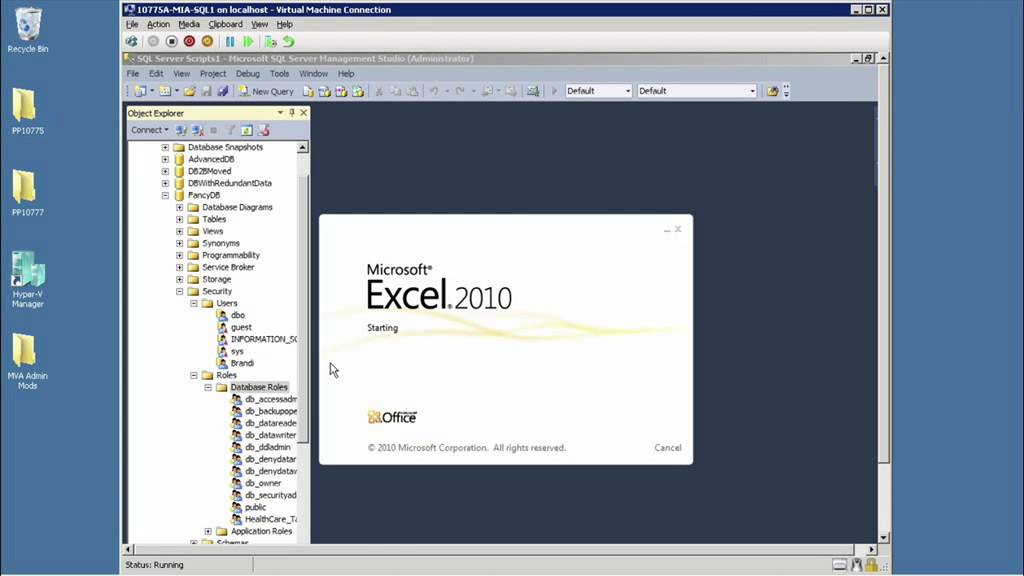Image resolution: width=1024 pixels, height=576 pixels.
Task: Open a file with SSMS folder icon
Action: (189, 91)
